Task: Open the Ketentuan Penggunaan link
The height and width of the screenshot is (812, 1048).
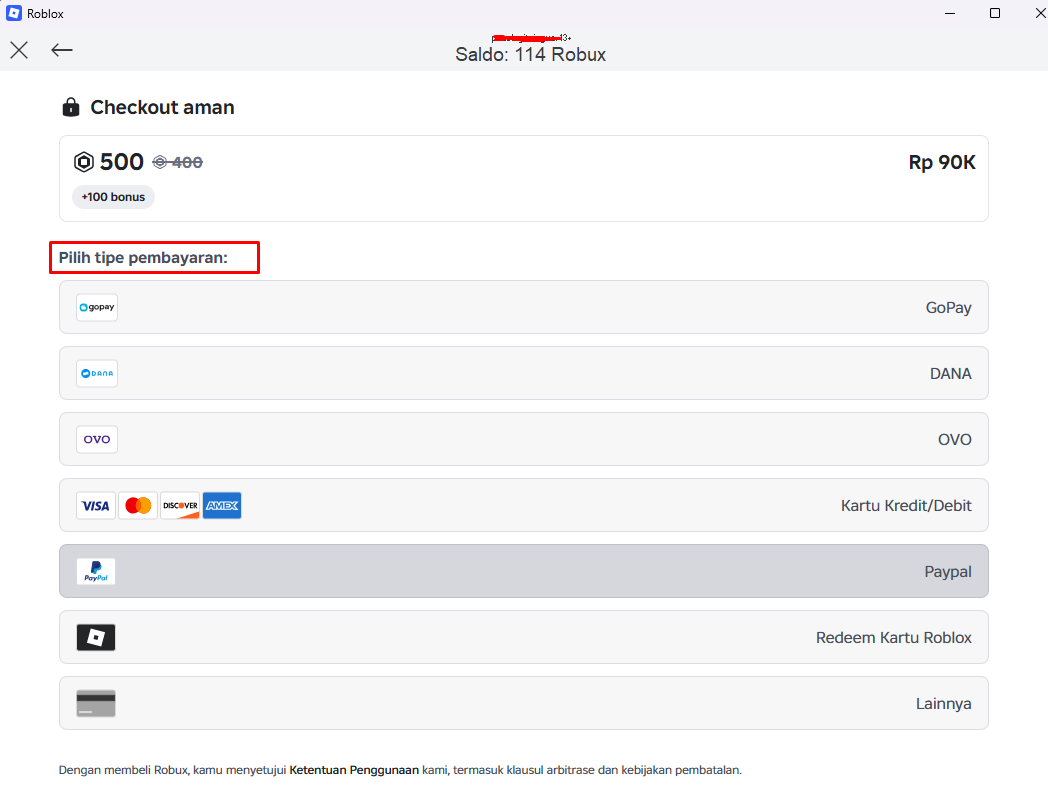Action: [x=354, y=770]
